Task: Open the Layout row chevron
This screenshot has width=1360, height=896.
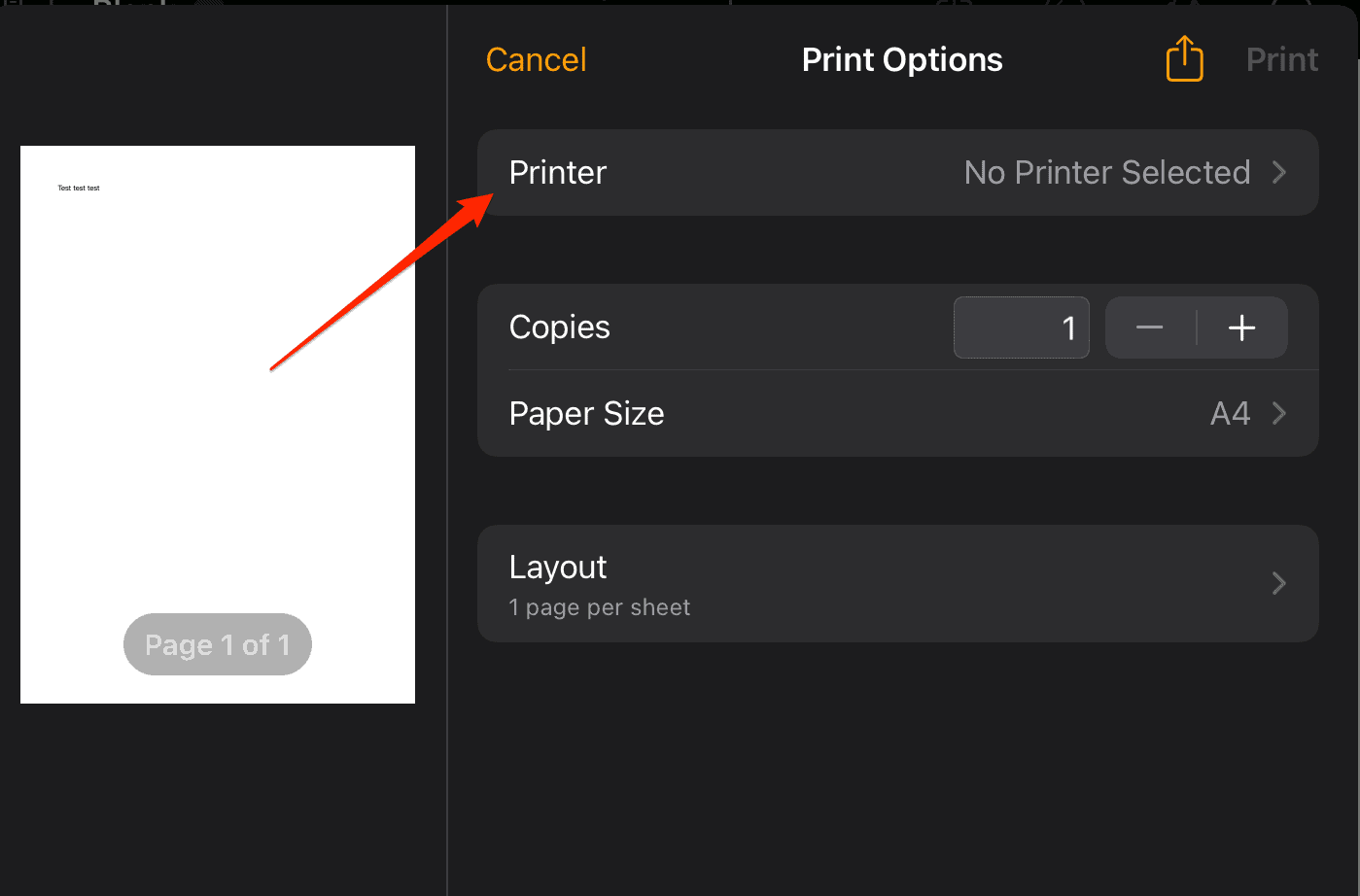Action: pyautogui.click(x=1279, y=583)
